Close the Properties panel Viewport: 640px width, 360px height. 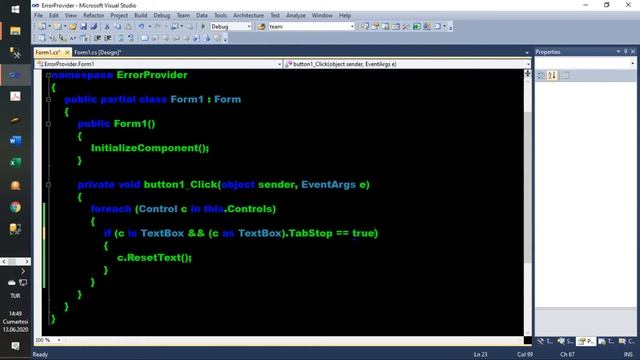pyautogui.click(x=633, y=52)
